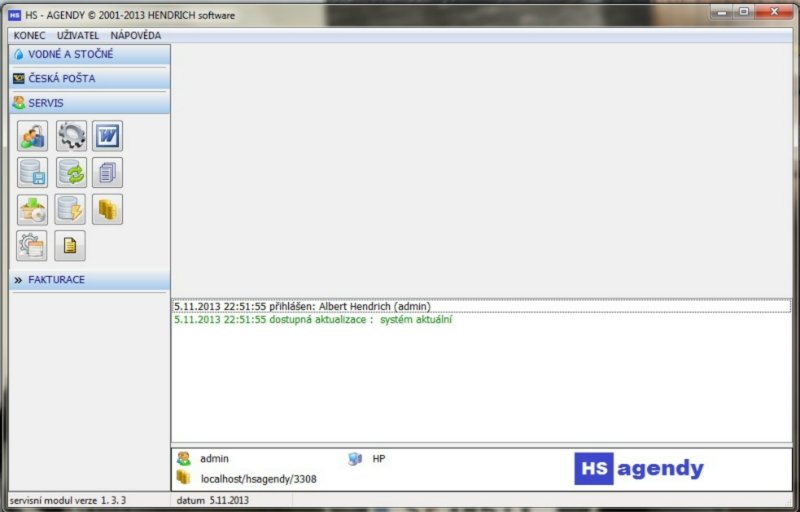Open the user permissions padlock icon

(x=33, y=136)
